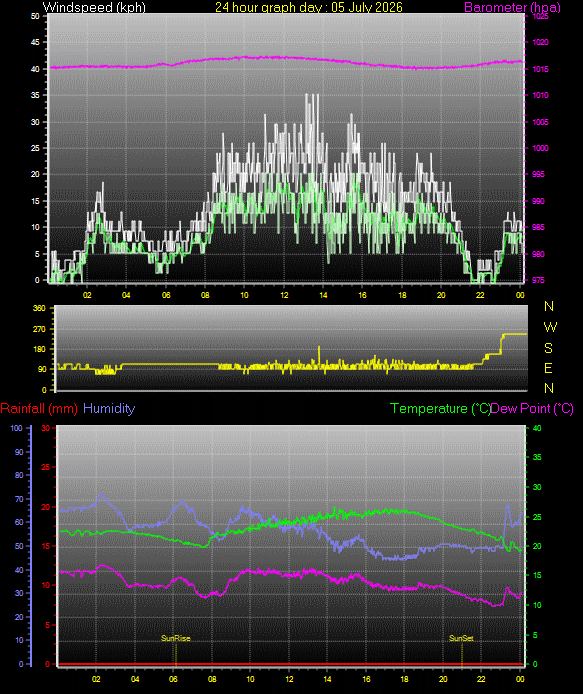This screenshot has height=694, width=583.
Task: Click the 100 humidity scale value
Action: 16,428
